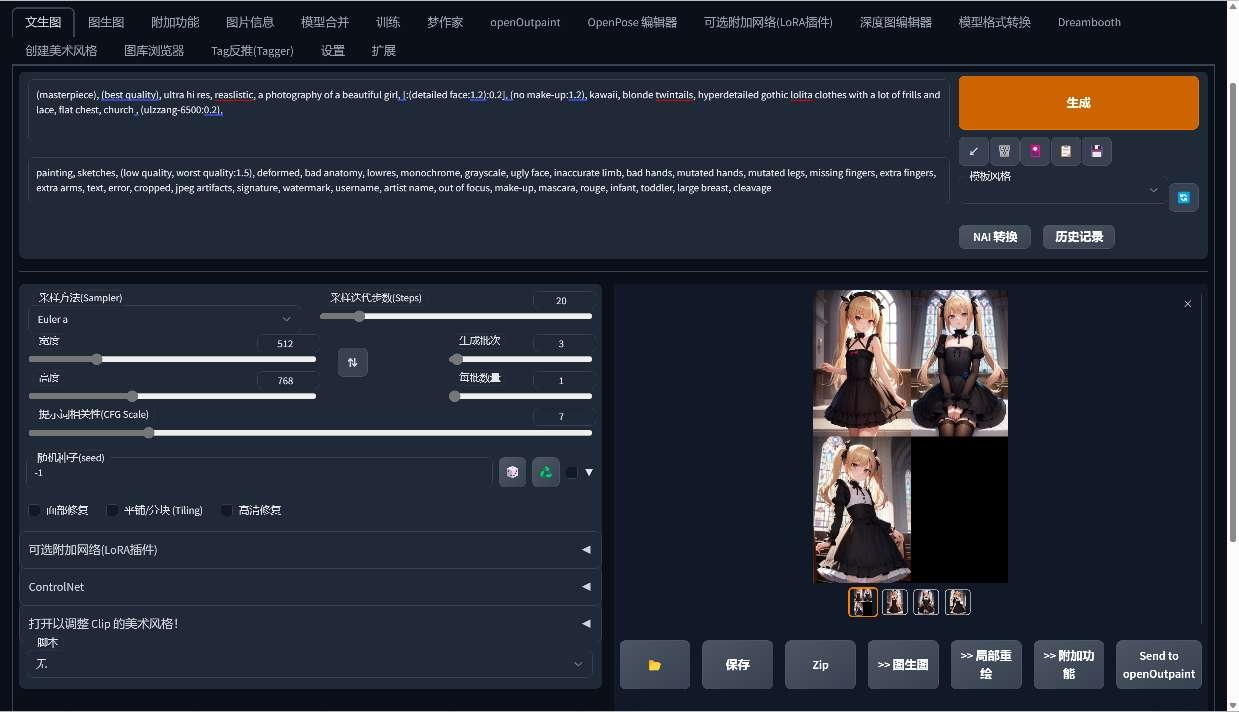The width and height of the screenshot is (1239, 712).
Task: Expand the 可选附加网络(LoRA插件) panel
Action: tap(310, 550)
